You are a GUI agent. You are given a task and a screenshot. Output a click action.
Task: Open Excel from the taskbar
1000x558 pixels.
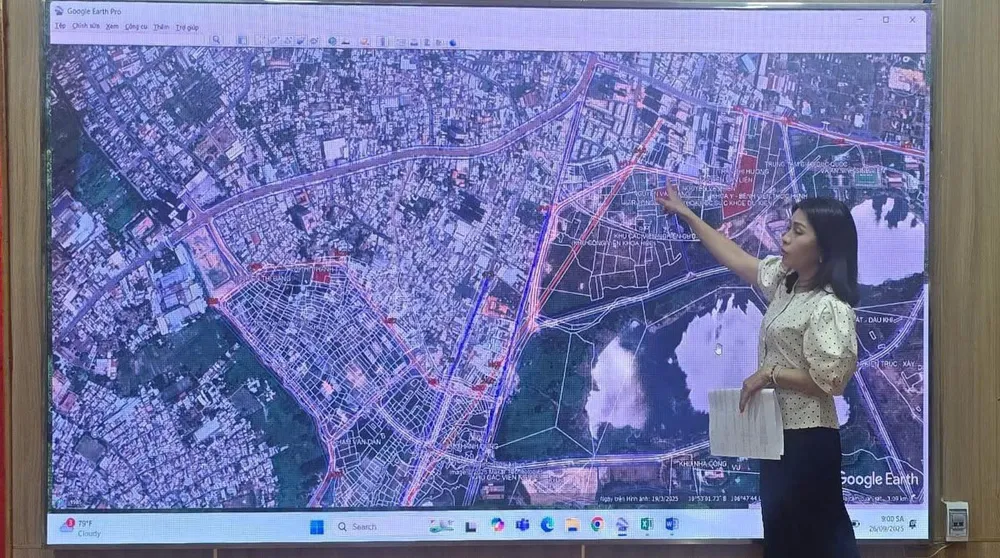(646, 524)
